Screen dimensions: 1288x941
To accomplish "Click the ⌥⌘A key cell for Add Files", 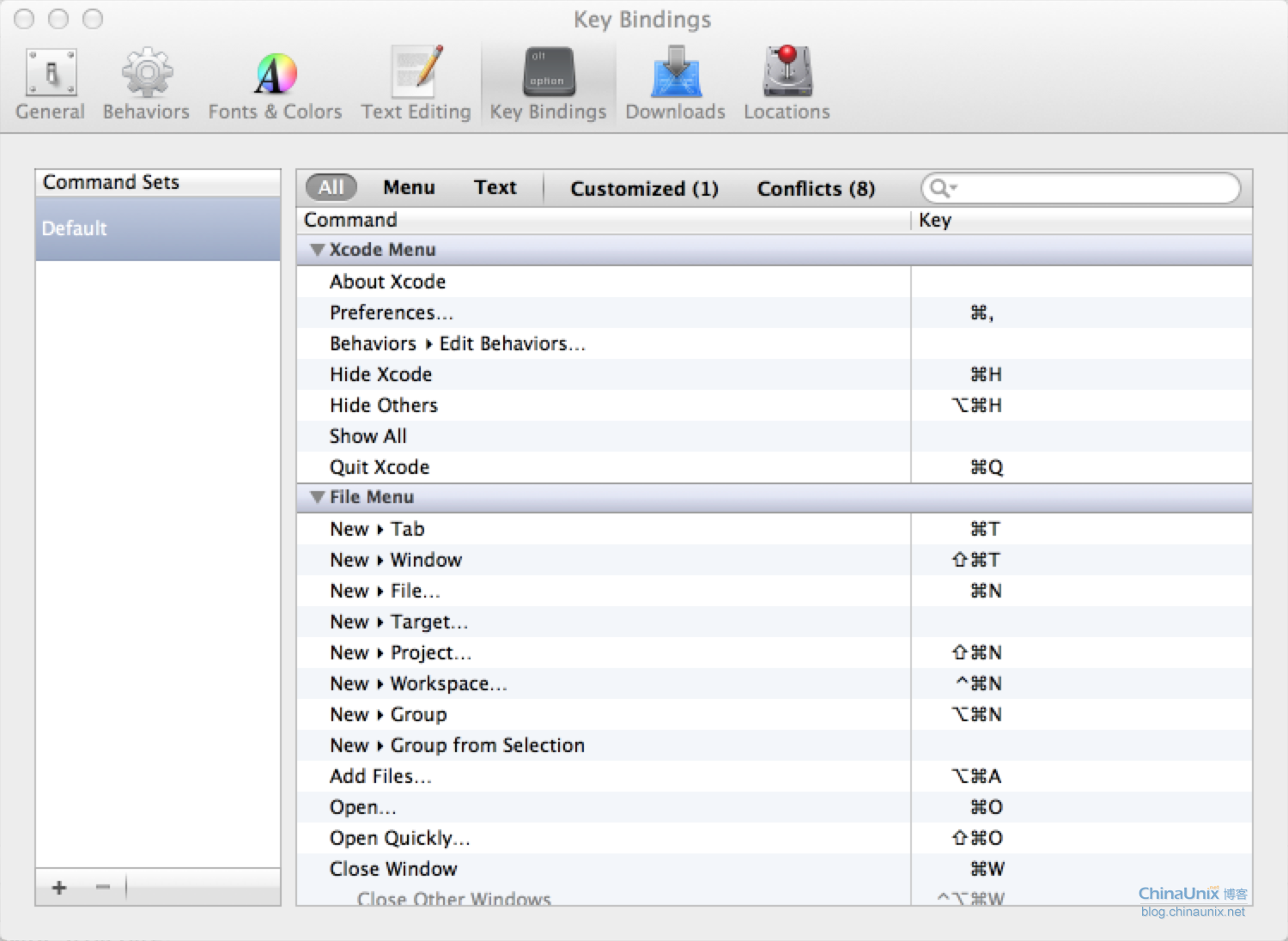I will pyautogui.click(x=1082, y=776).
